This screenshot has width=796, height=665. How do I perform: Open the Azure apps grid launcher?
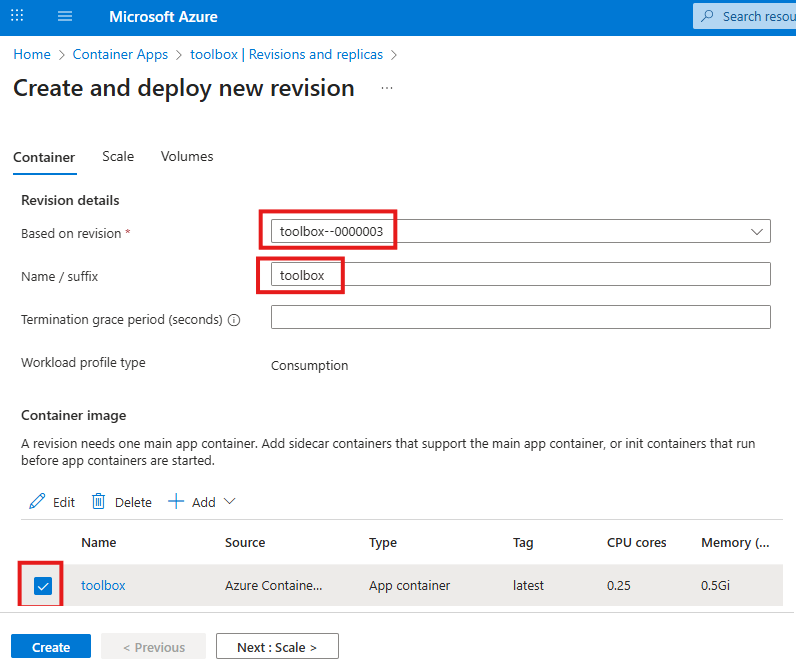[x=17, y=17]
